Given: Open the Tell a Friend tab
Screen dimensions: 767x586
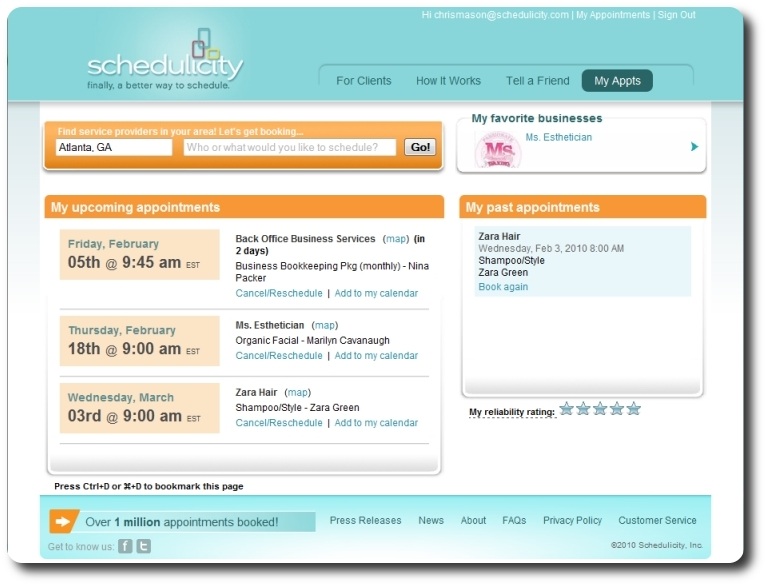Looking at the screenshot, I should click(x=538, y=81).
